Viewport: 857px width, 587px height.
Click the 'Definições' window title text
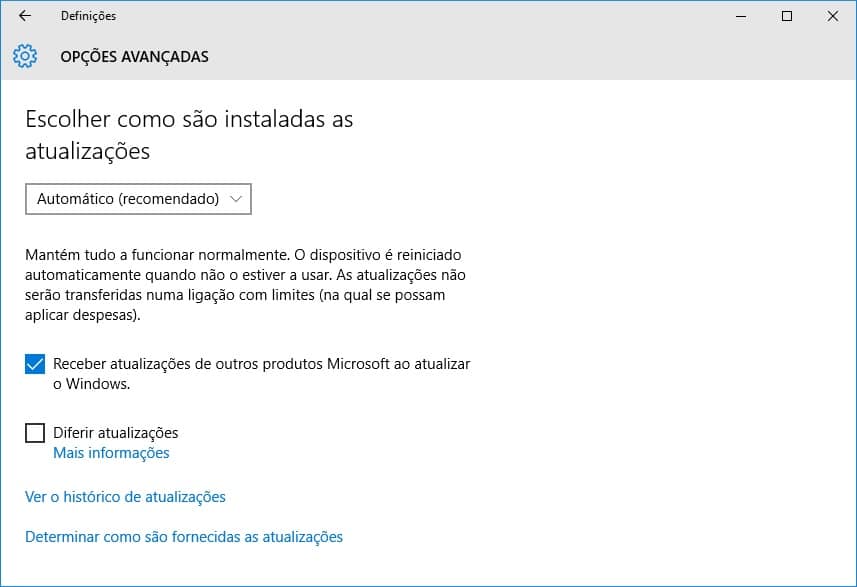point(89,16)
